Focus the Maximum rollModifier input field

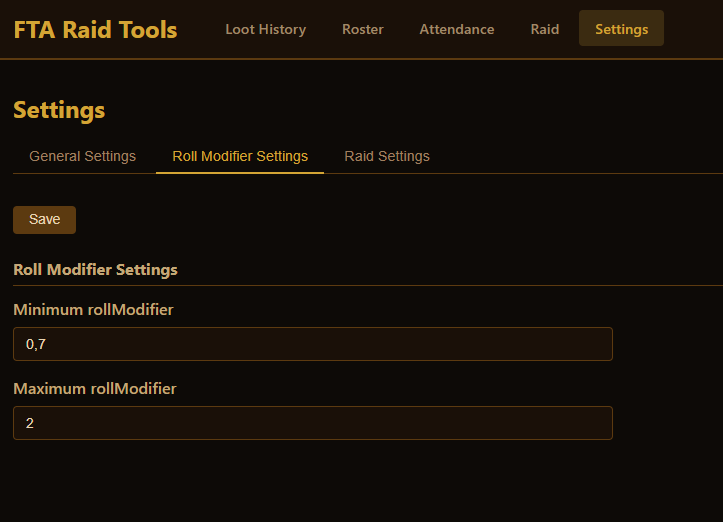[313, 423]
